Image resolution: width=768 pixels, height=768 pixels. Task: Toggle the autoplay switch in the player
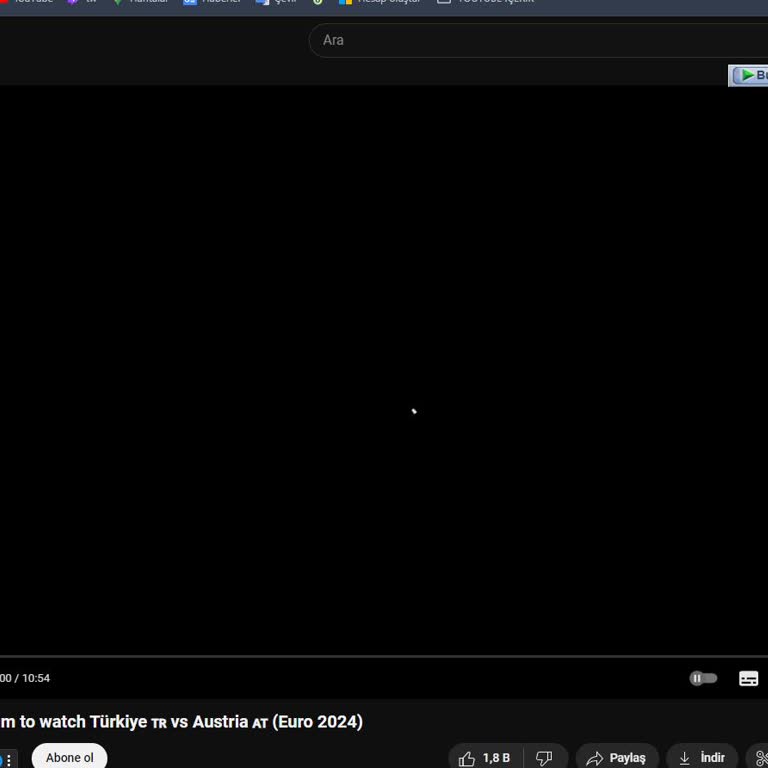point(704,678)
